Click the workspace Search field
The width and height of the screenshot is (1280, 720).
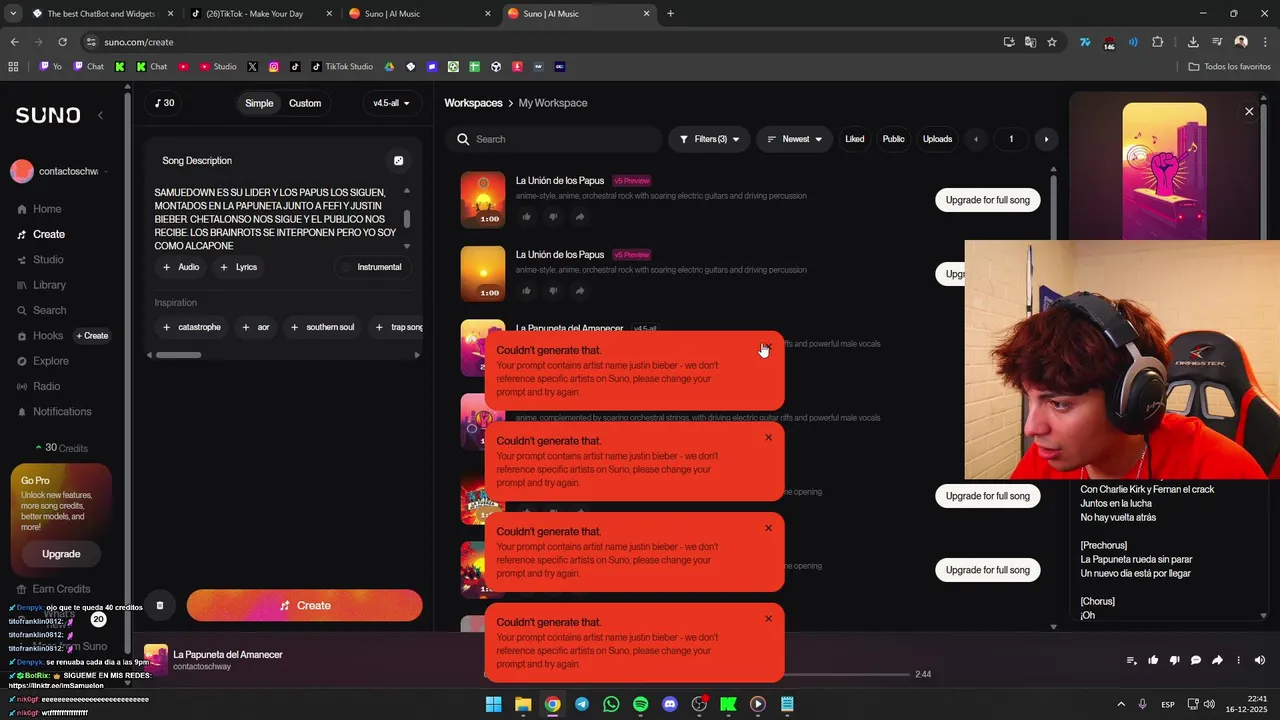pyautogui.click(x=554, y=139)
